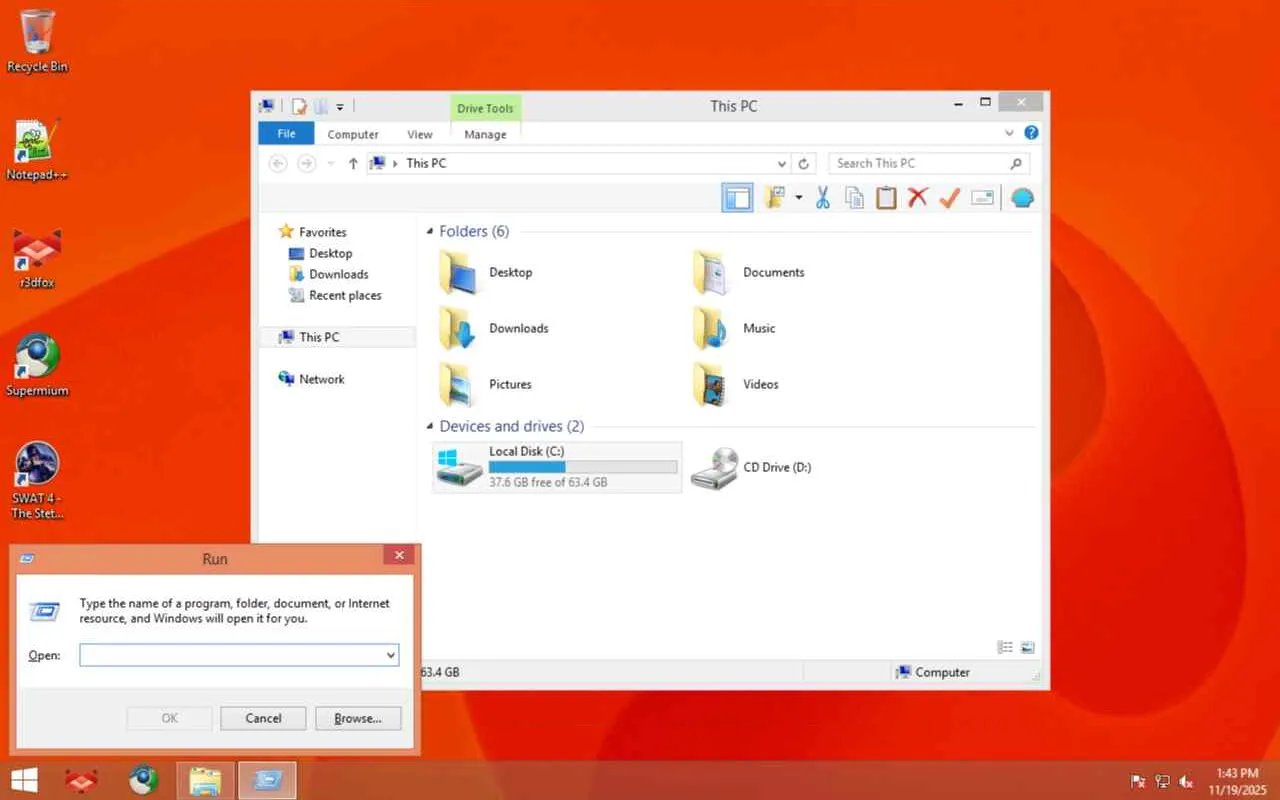This screenshot has height=800, width=1280.
Task: Click the folder with checklist toolbar icon
Action: [x=775, y=198]
